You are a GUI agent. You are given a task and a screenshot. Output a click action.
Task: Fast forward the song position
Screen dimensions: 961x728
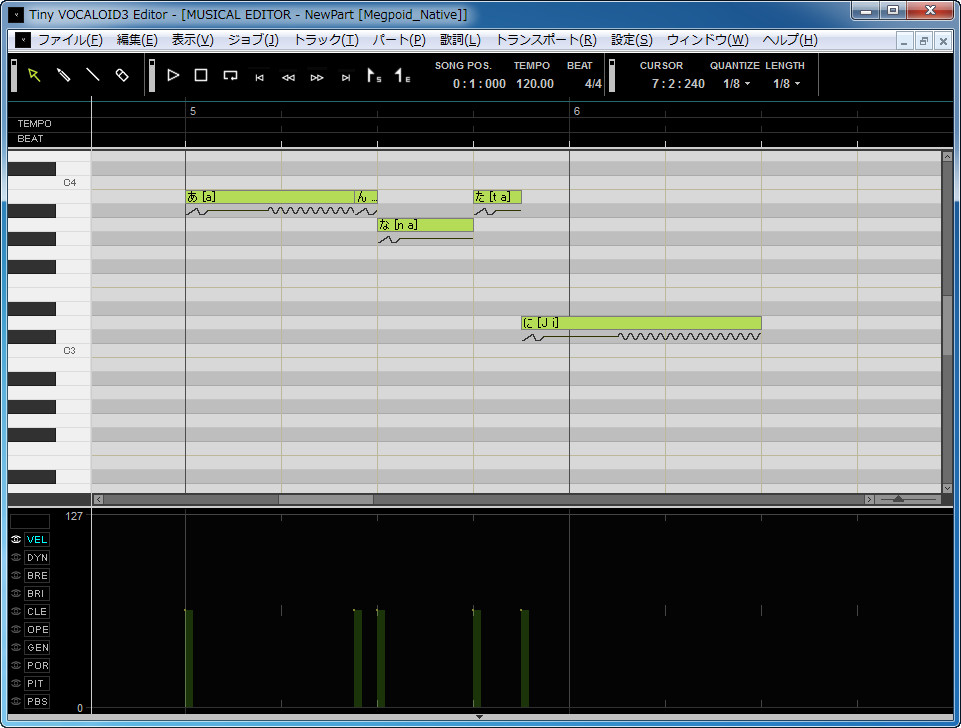[x=317, y=78]
